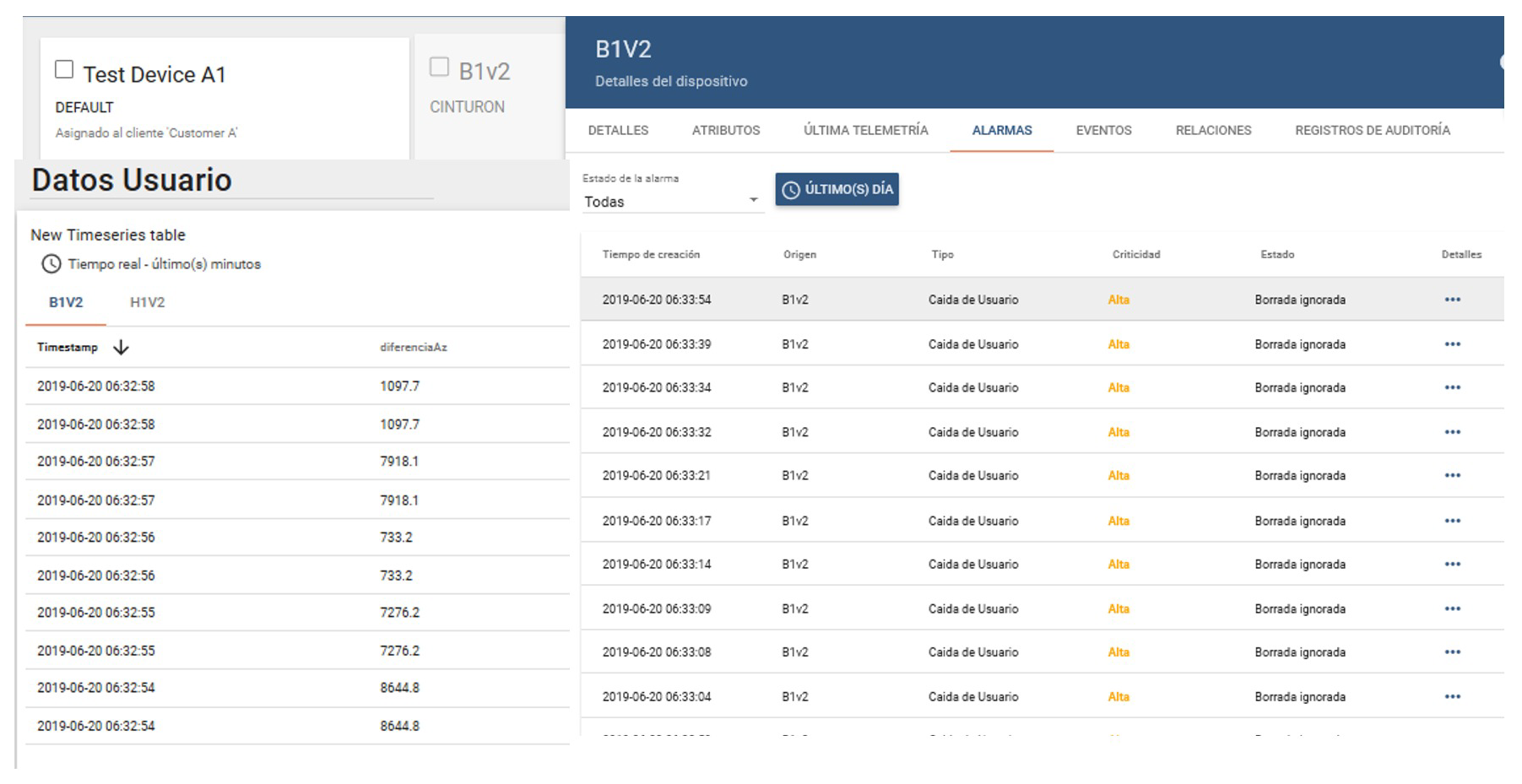Open details dots for 06:33:39 alarm
This screenshot has width=1522, height=784.
(1452, 344)
